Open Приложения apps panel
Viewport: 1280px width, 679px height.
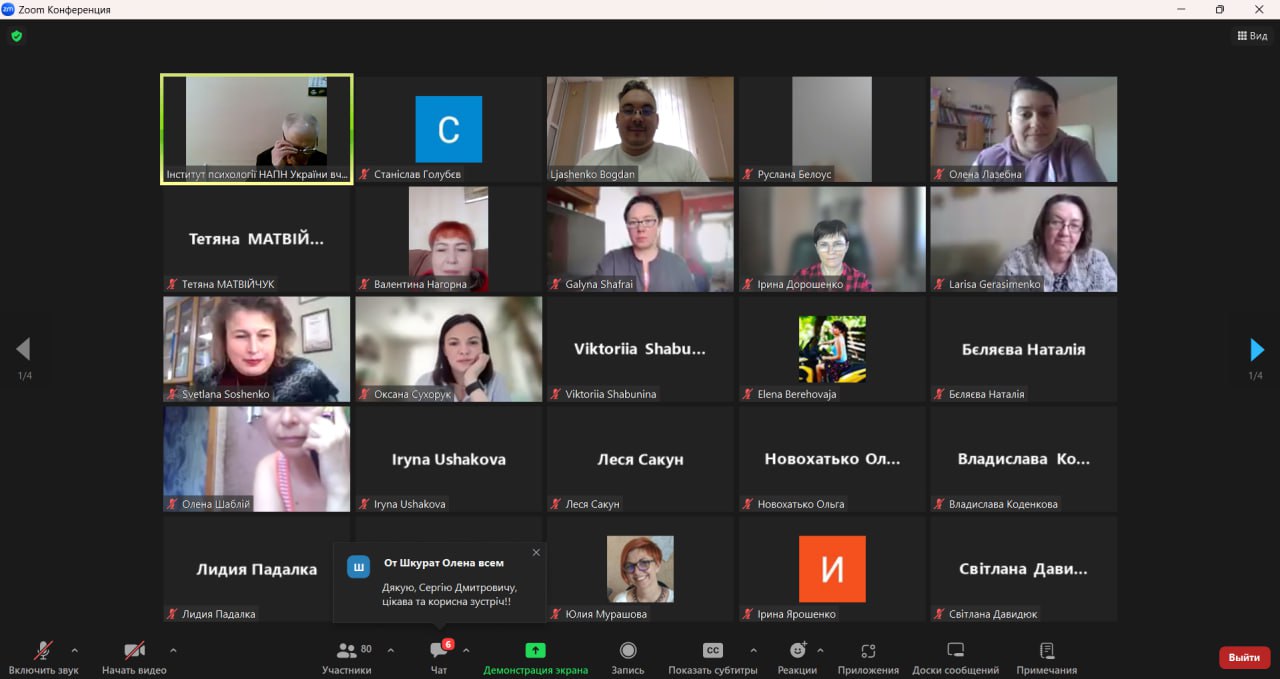click(x=868, y=655)
